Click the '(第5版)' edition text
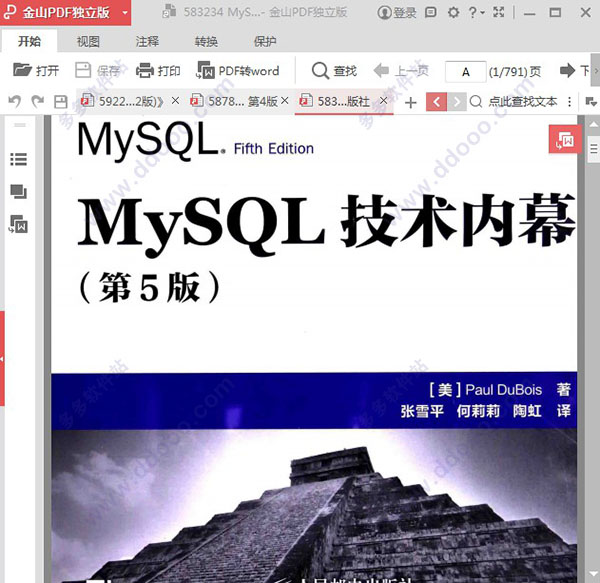The width and height of the screenshot is (600, 583). click(150, 288)
